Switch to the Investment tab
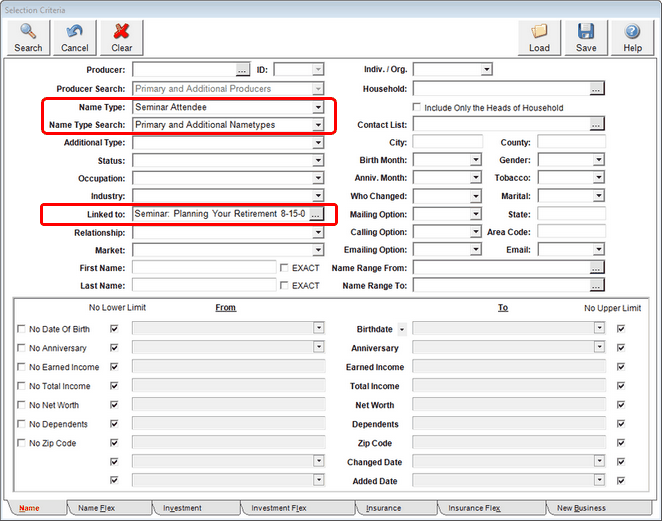The image size is (662, 521). point(182,508)
